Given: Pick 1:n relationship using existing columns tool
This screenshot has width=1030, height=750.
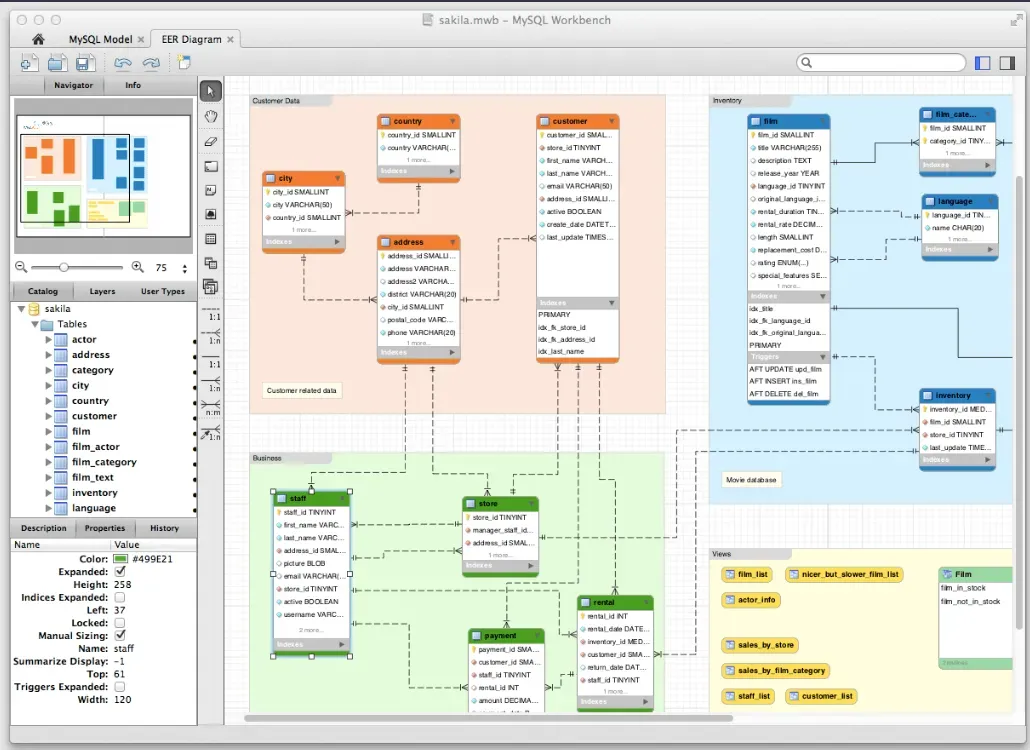Looking at the screenshot, I should click(210, 433).
